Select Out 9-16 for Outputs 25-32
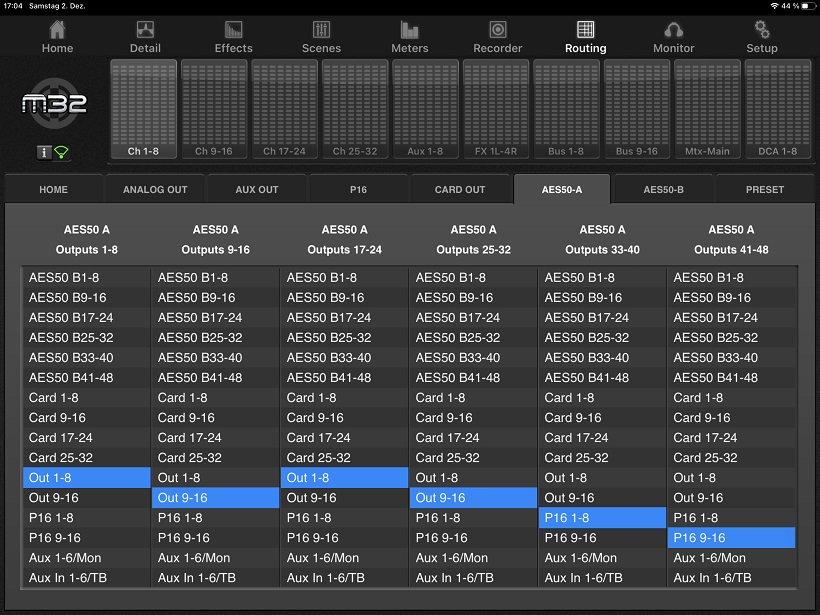The height and width of the screenshot is (615, 820). click(473, 497)
